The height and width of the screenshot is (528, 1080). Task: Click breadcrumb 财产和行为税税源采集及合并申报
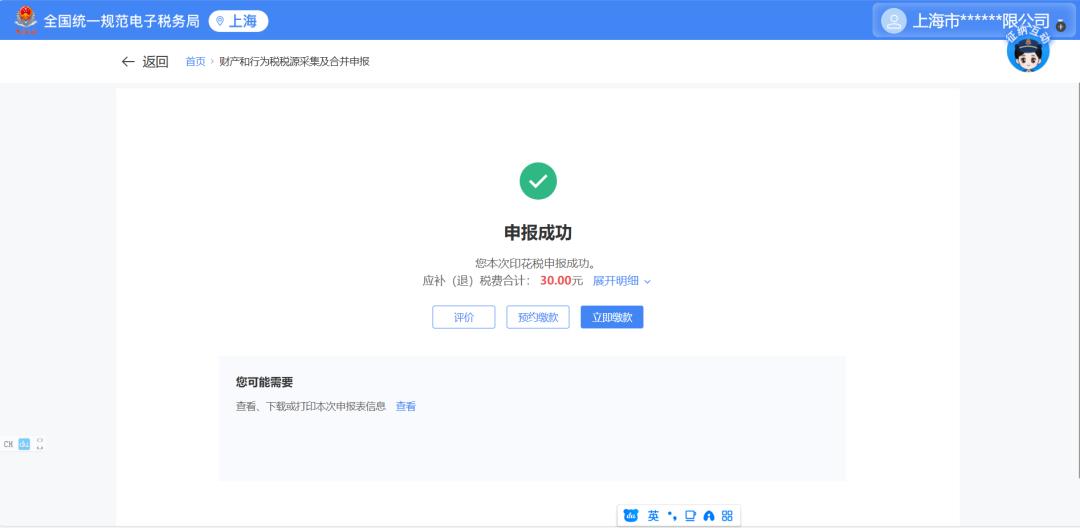tap(294, 62)
